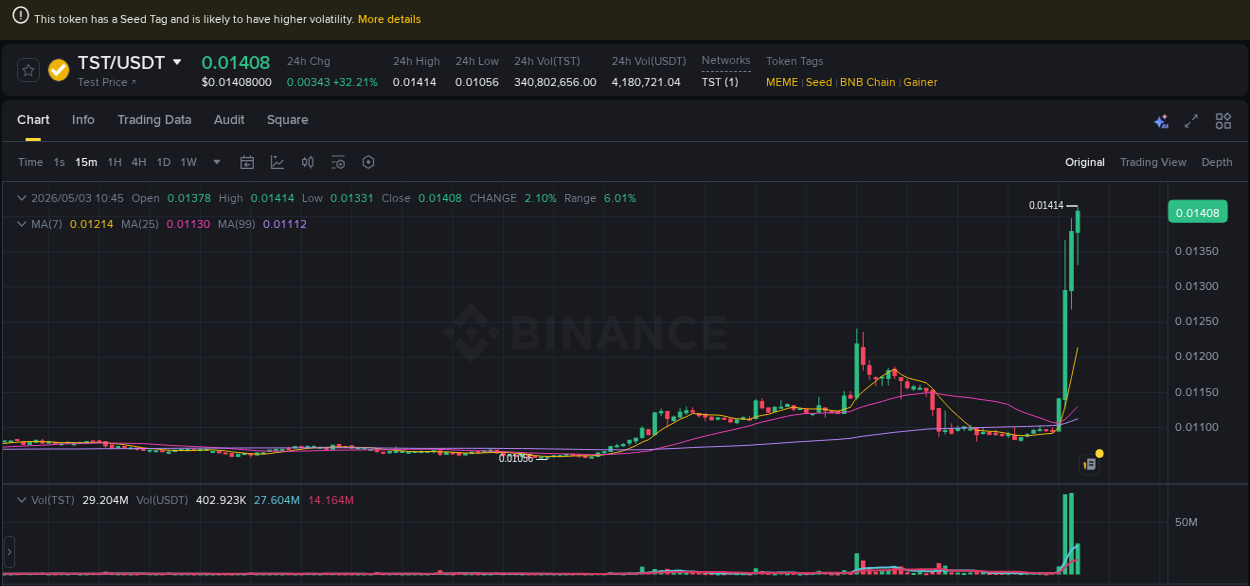This screenshot has height=586, width=1250.
Task: Click the Gainer token tag
Action: pyautogui.click(x=920, y=82)
